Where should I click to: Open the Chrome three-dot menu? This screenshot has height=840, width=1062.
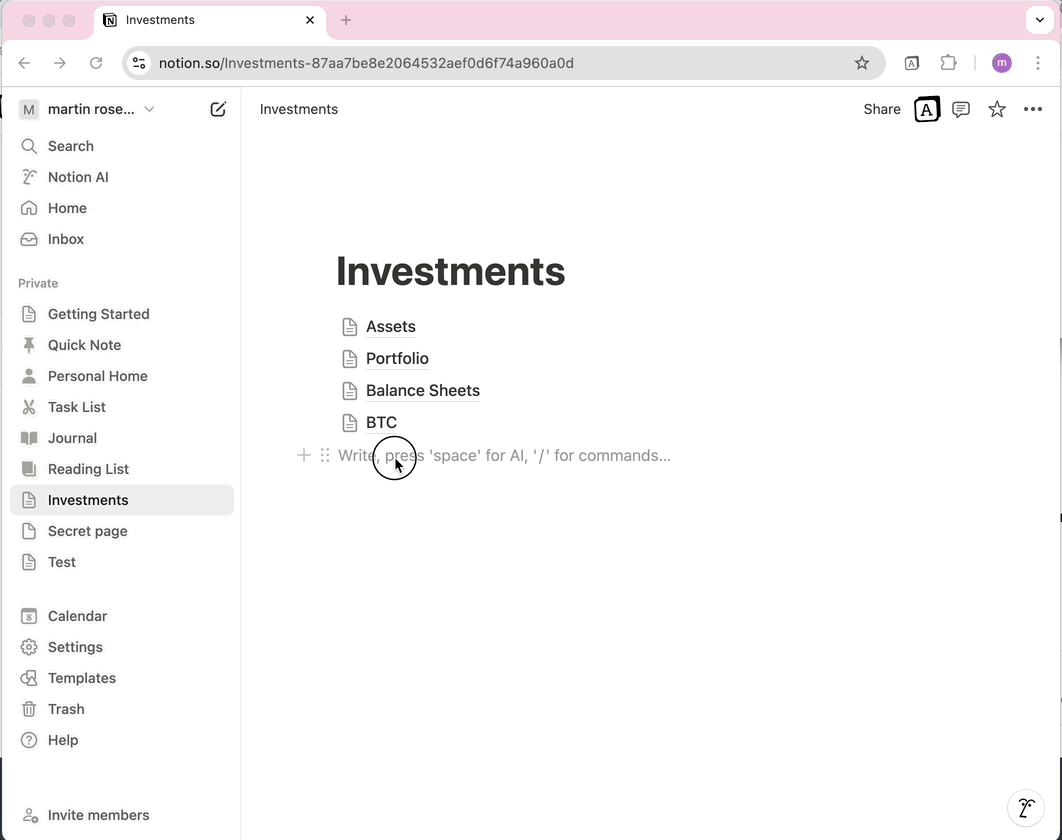[1038, 63]
